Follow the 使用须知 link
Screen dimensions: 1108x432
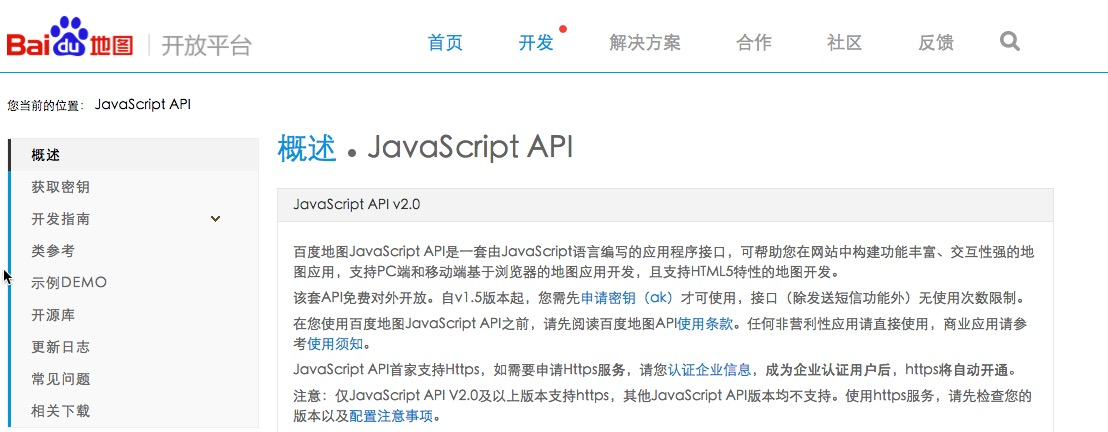[335, 344]
